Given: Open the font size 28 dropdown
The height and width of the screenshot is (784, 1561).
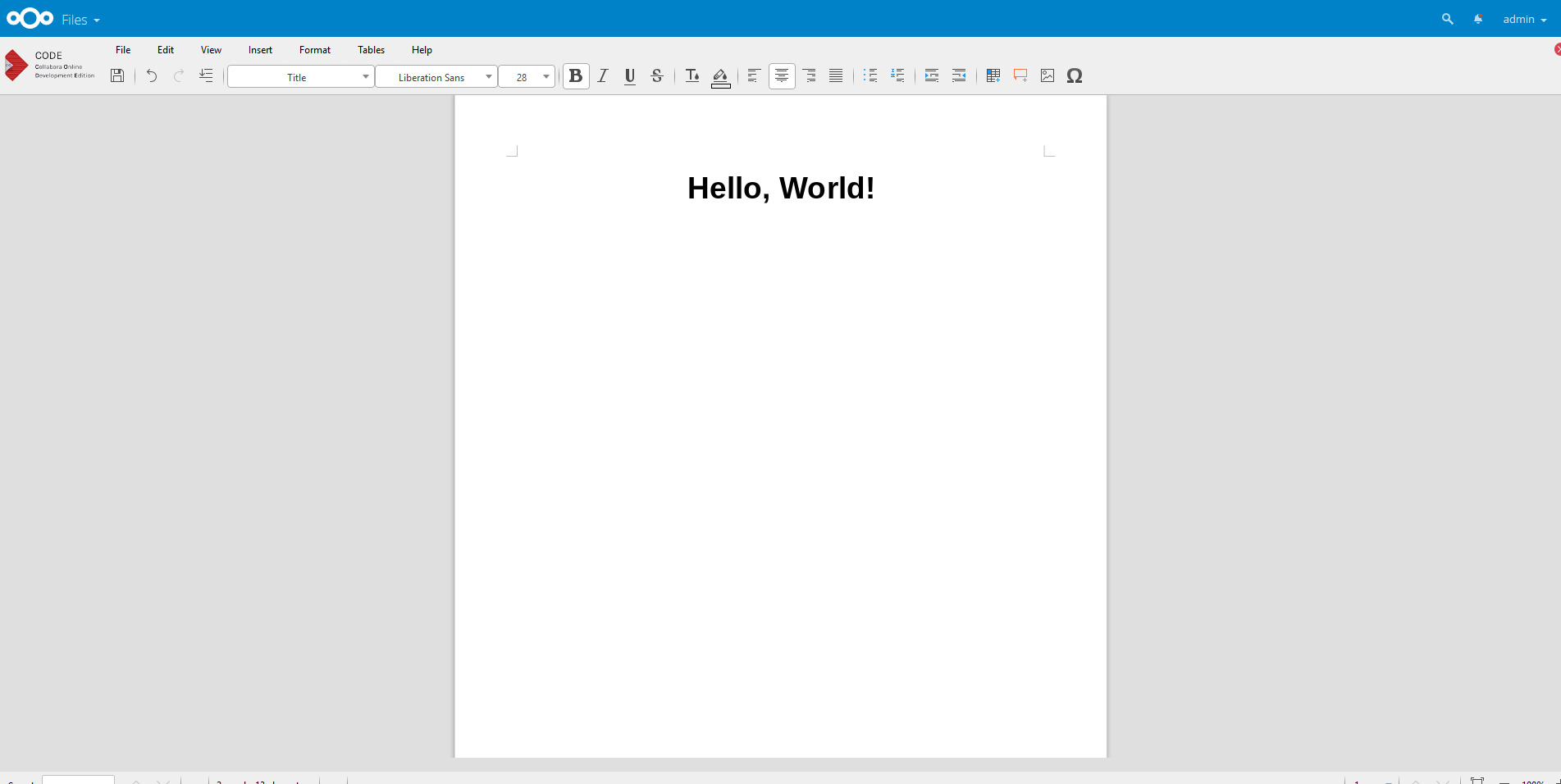Looking at the screenshot, I should (x=527, y=76).
